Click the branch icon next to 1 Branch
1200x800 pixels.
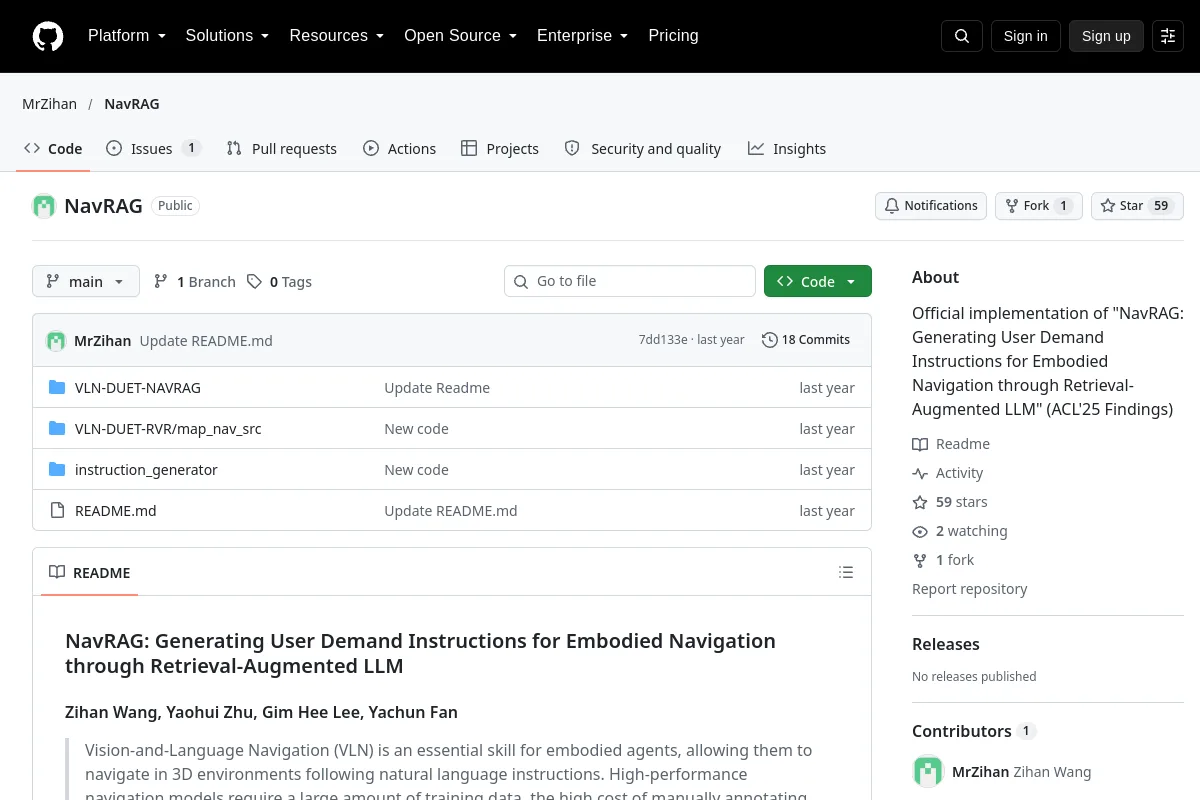click(x=160, y=282)
